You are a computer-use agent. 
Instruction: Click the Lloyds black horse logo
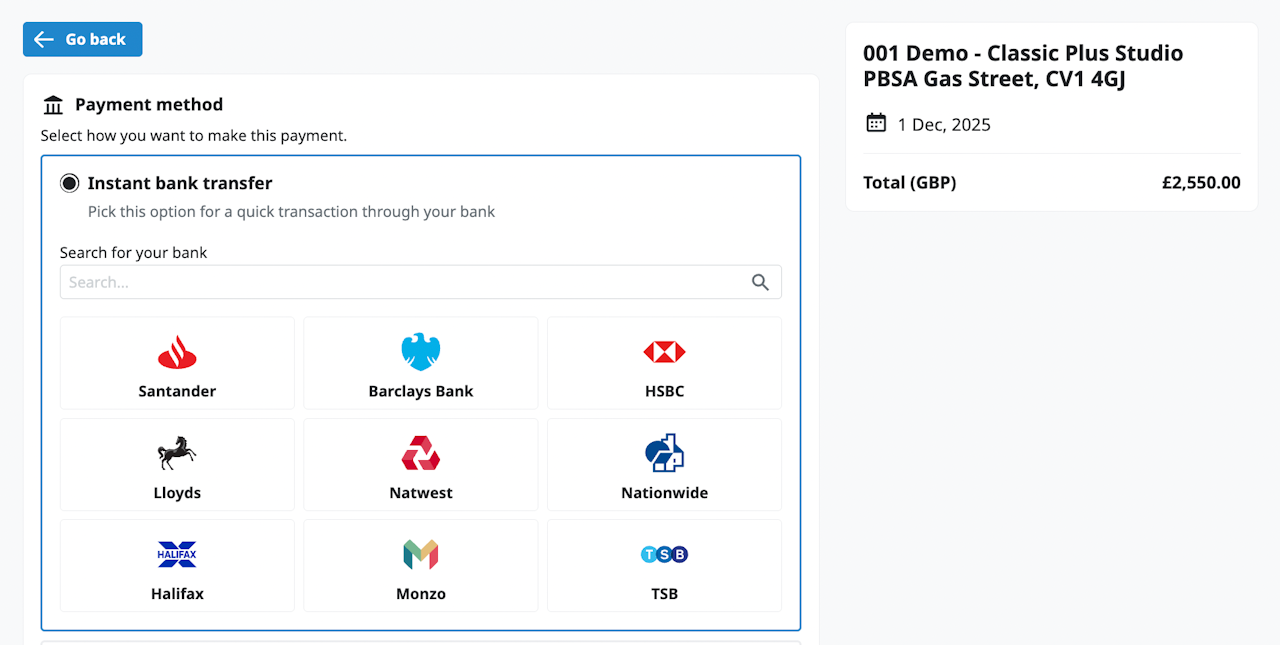(x=177, y=453)
